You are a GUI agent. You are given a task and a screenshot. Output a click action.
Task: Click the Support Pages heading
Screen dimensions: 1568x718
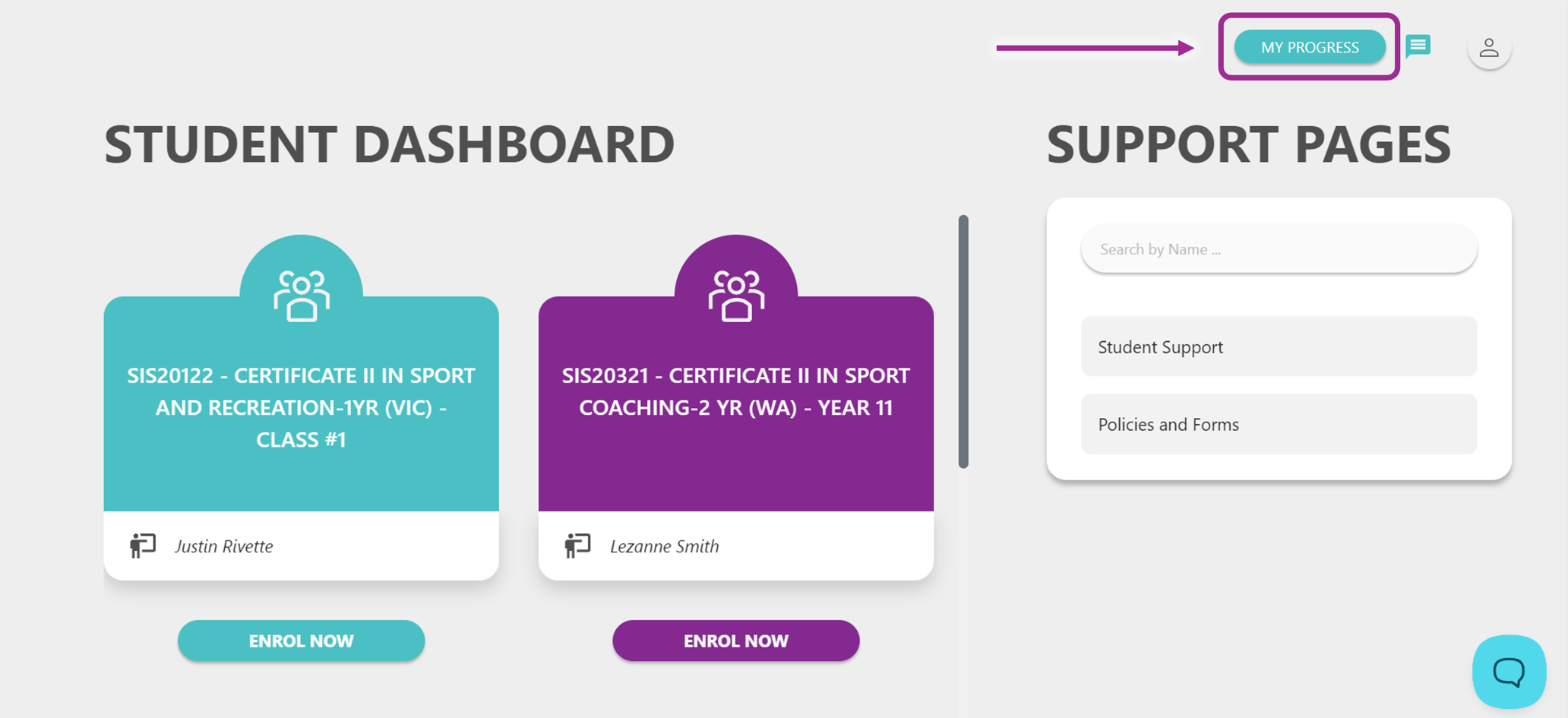1248,144
